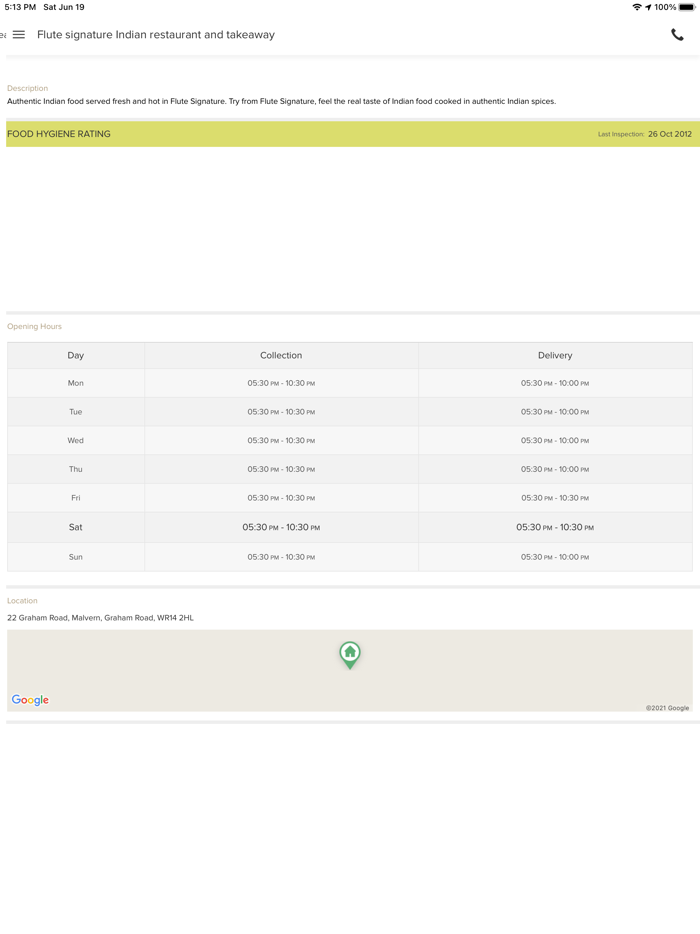Click Friday's delivery hours cell
Screen dimensions: 700x934
[555, 497]
